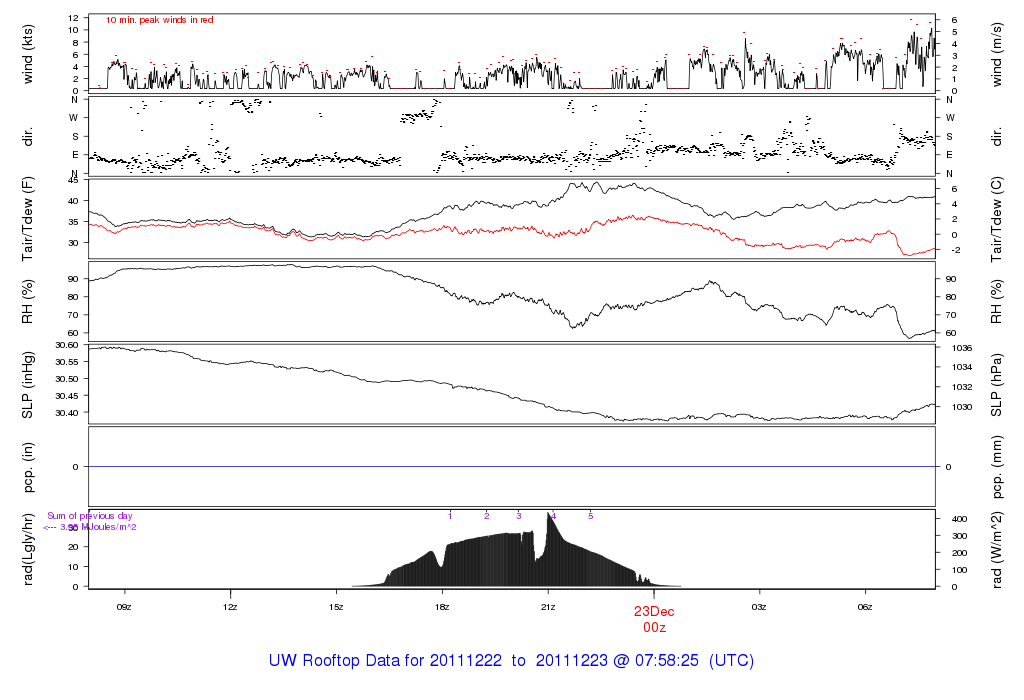The image size is (1024, 700).
Task: Select the 03z time axis label
Action: (759, 606)
